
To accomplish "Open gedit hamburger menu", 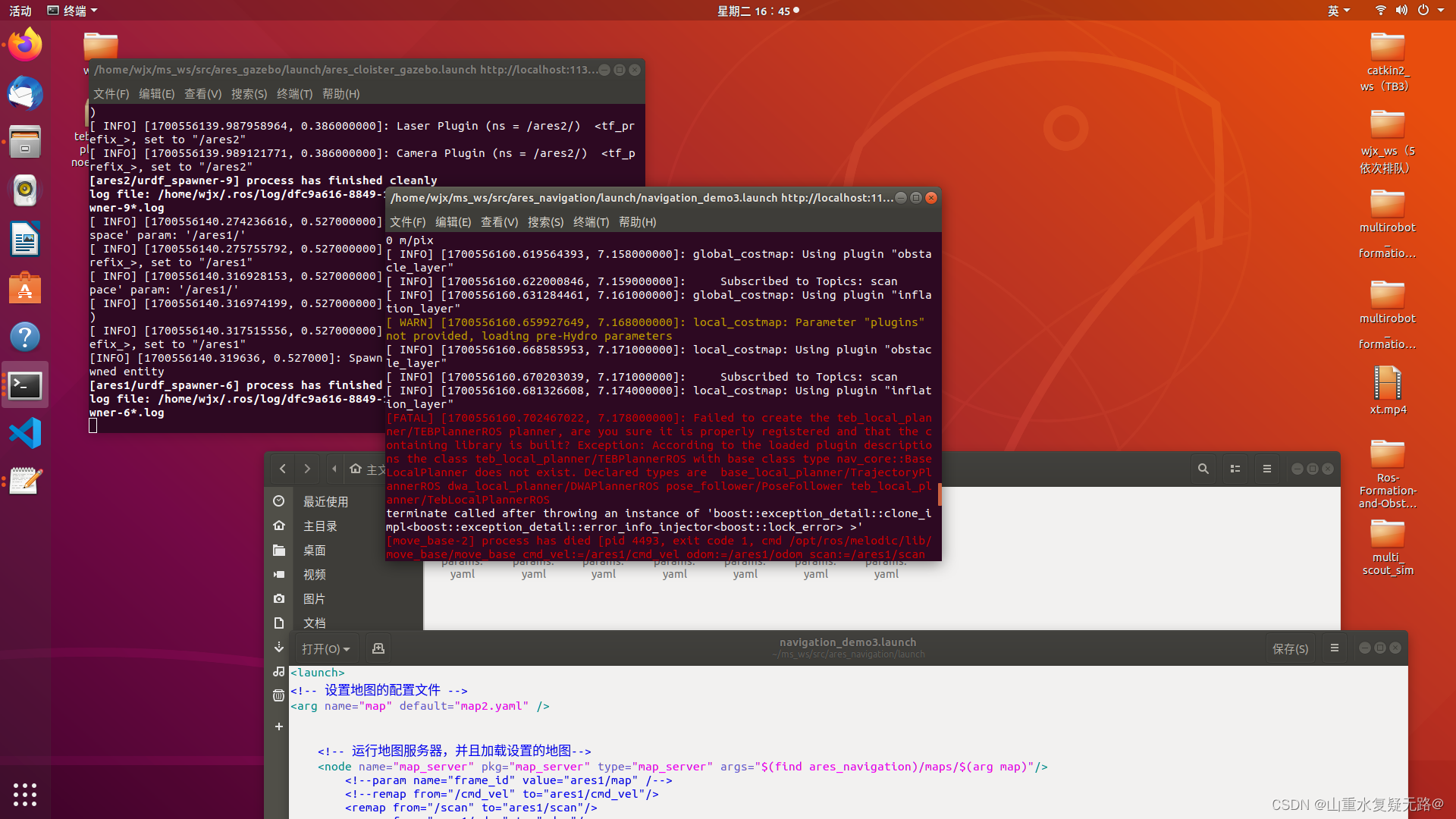I will click(x=1335, y=648).
